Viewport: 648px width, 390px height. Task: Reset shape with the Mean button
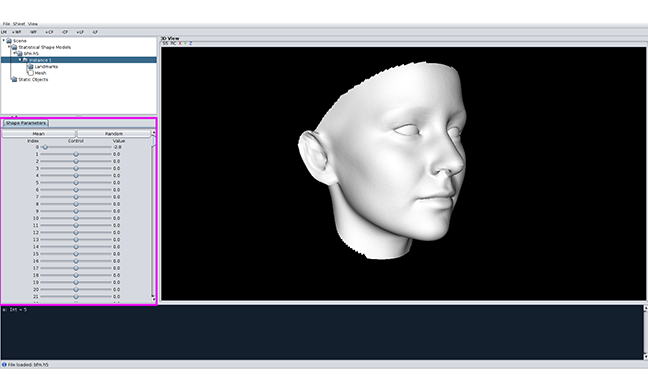(x=39, y=133)
